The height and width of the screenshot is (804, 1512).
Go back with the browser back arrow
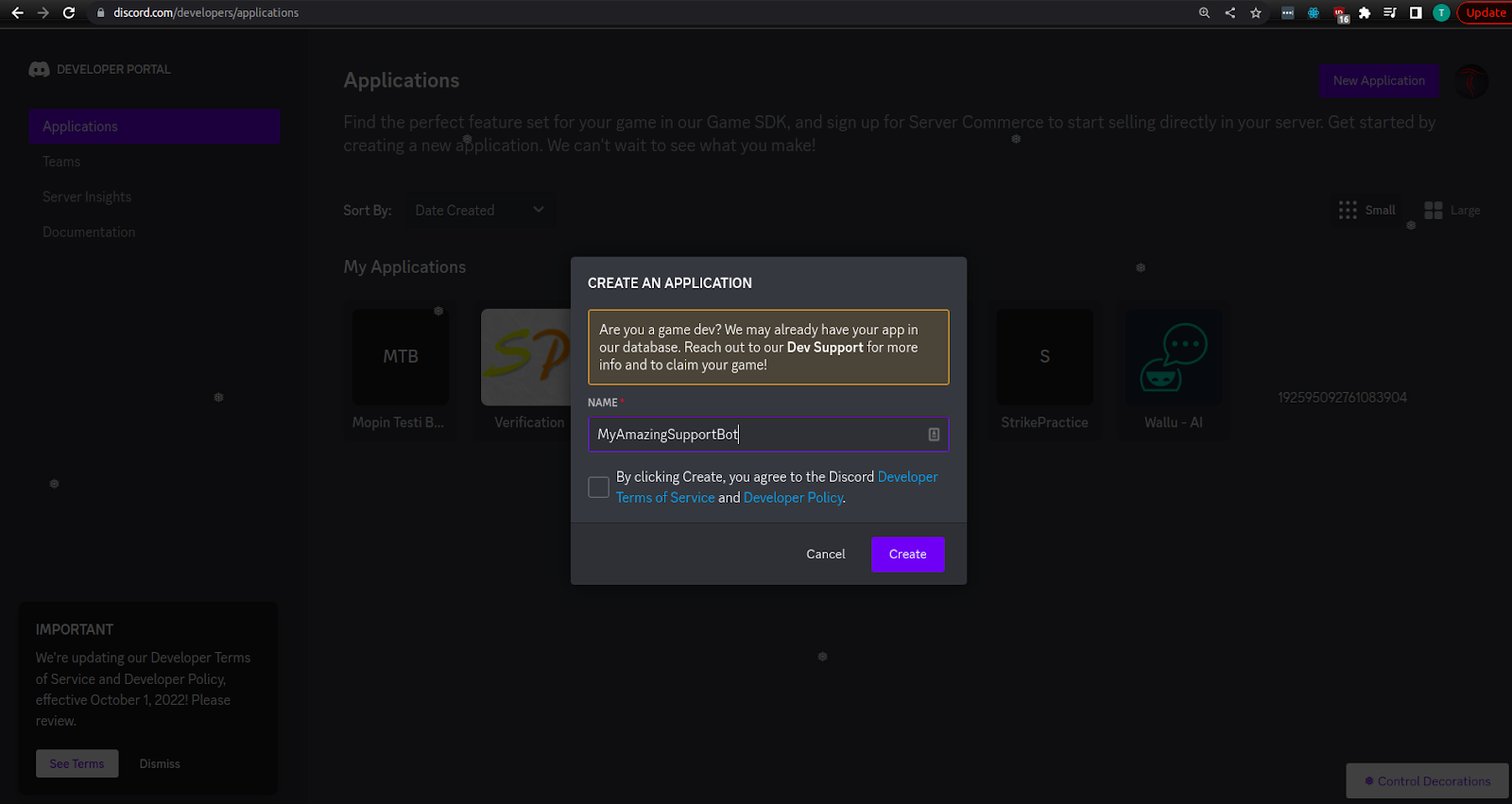pos(17,12)
